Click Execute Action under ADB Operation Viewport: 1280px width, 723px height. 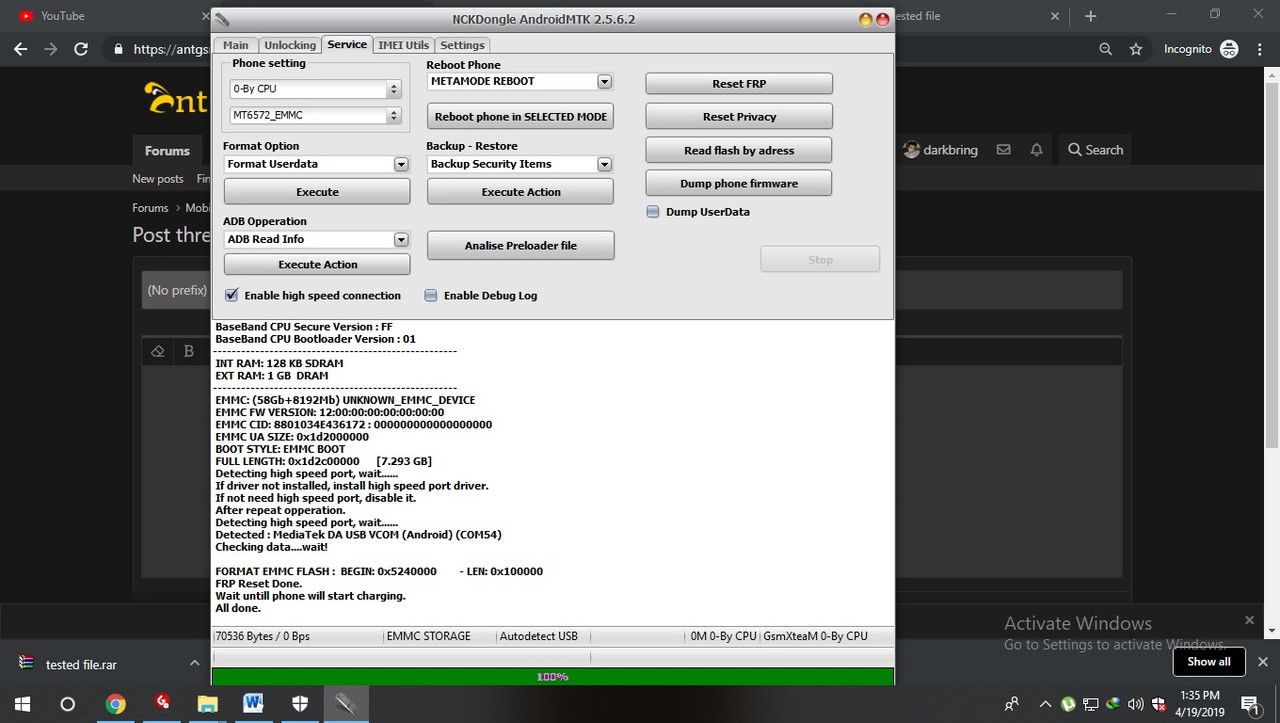pyautogui.click(x=317, y=264)
